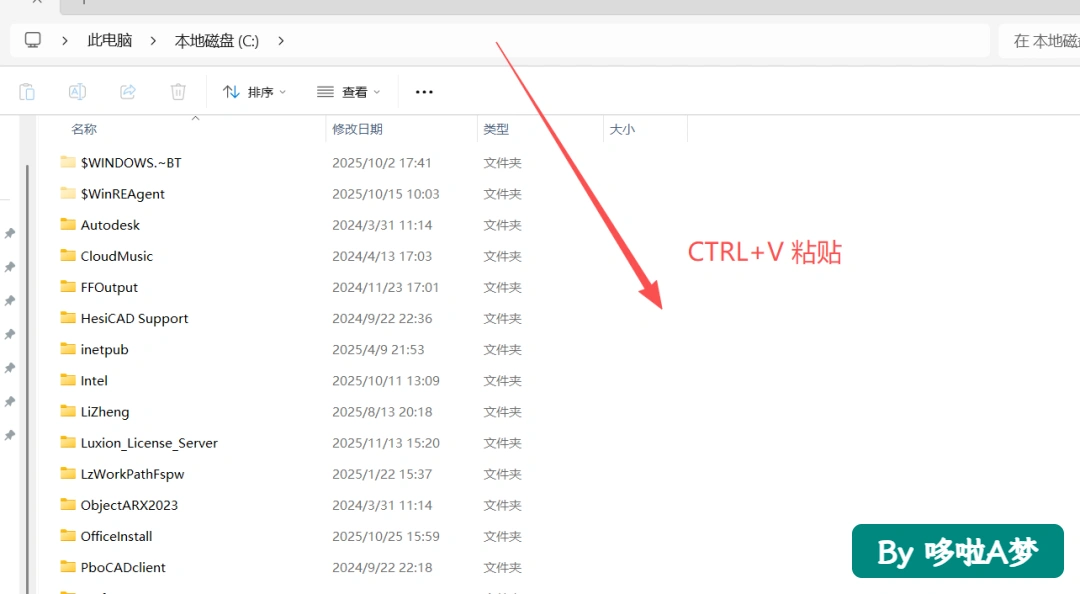Sort by 大小 column header
Viewport: 1080px width, 594px height.
[x=622, y=129]
